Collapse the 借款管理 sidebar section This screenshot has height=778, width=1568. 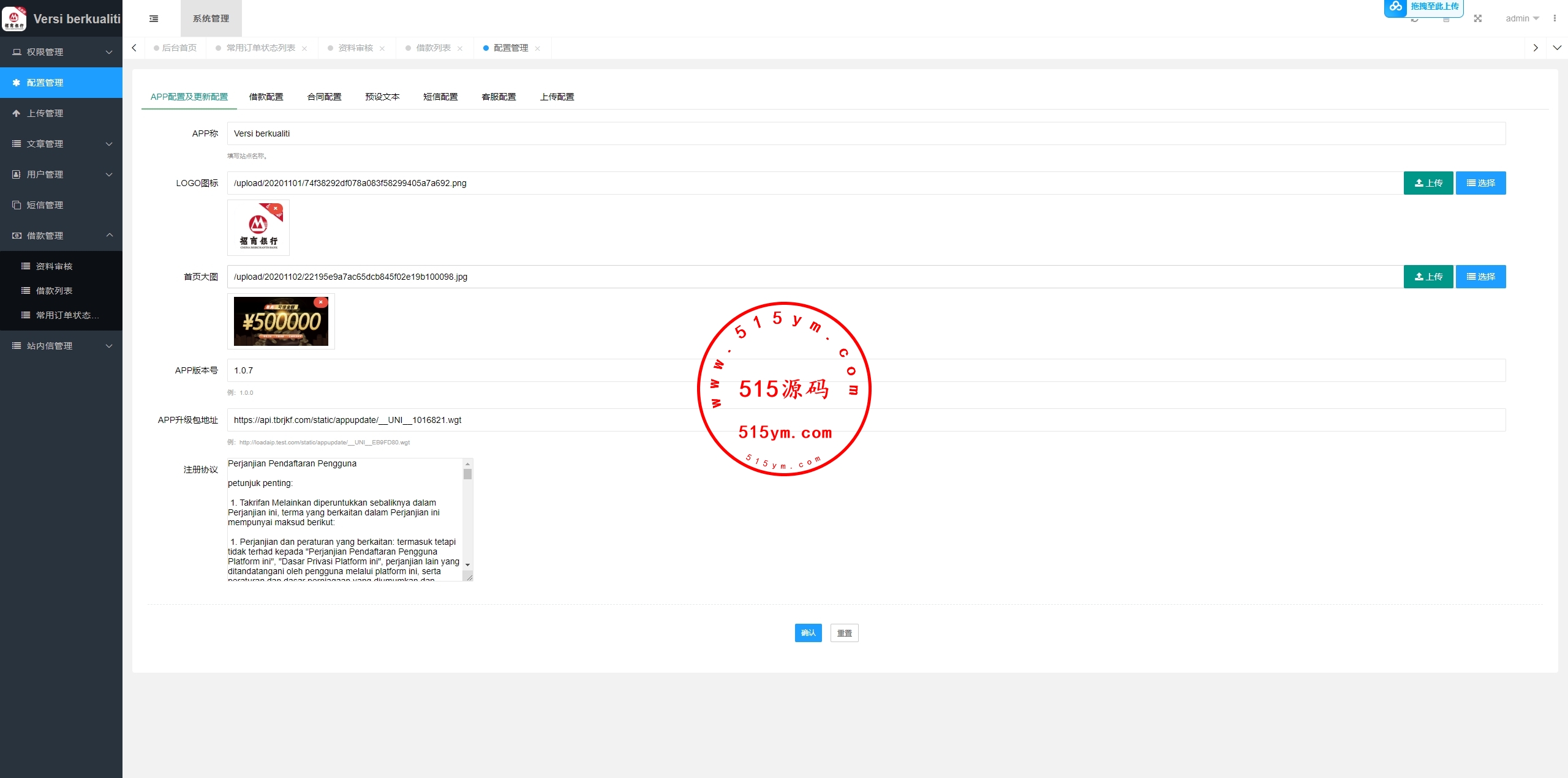tap(61, 236)
